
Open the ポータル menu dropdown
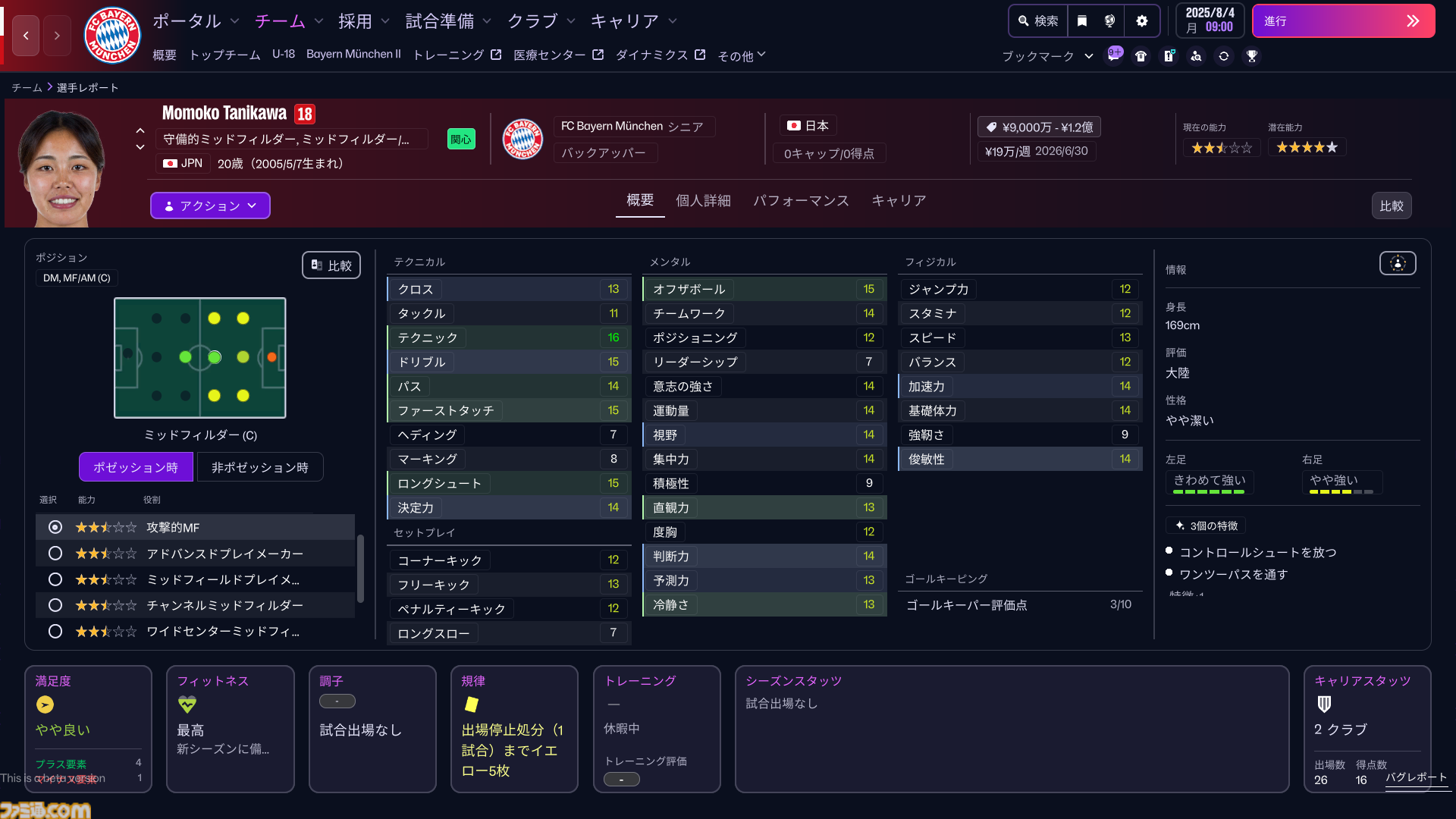coord(196,21)
